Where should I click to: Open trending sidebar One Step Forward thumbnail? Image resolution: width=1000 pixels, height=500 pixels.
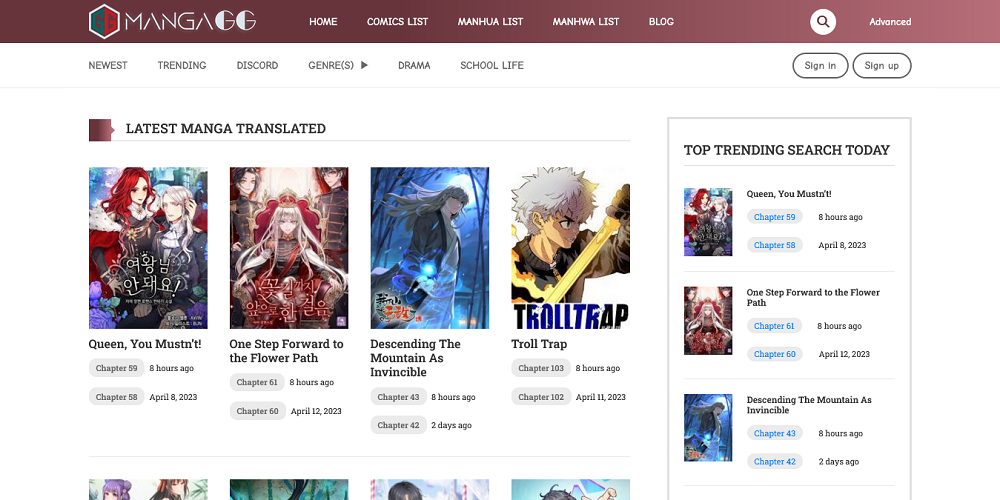point(708,321)
